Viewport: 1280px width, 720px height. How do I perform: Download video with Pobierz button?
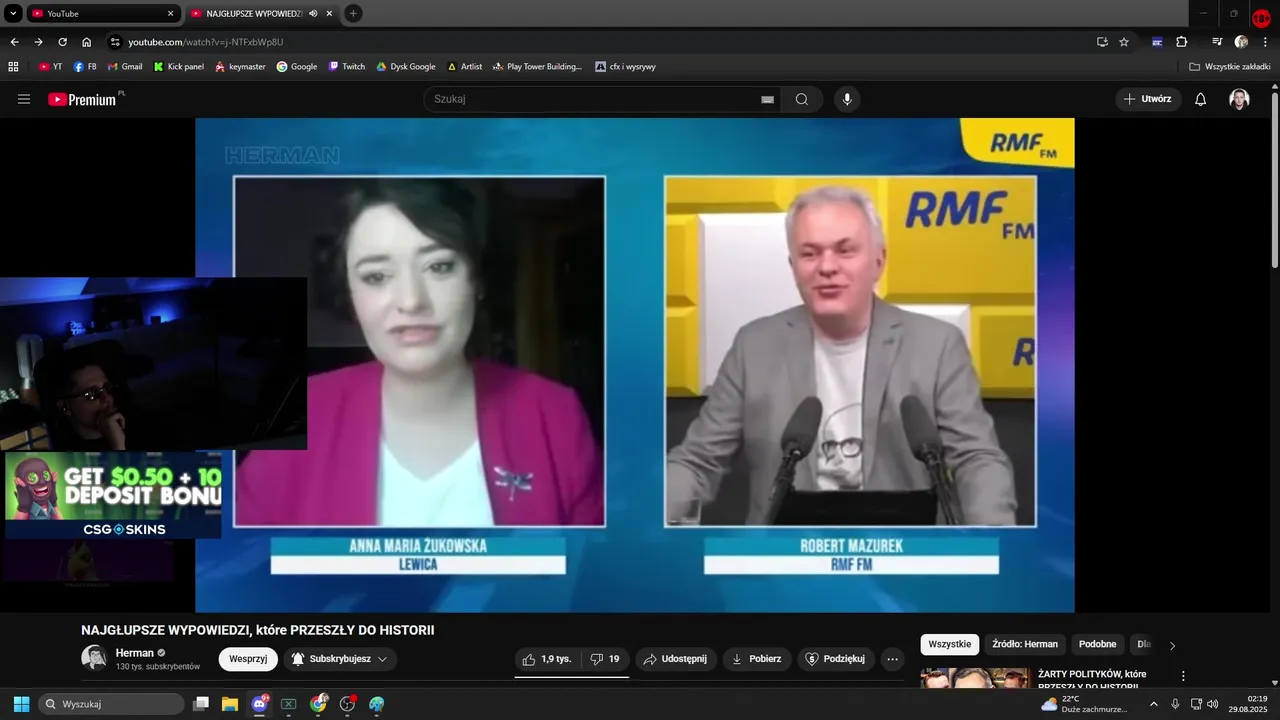pos(757,659)
